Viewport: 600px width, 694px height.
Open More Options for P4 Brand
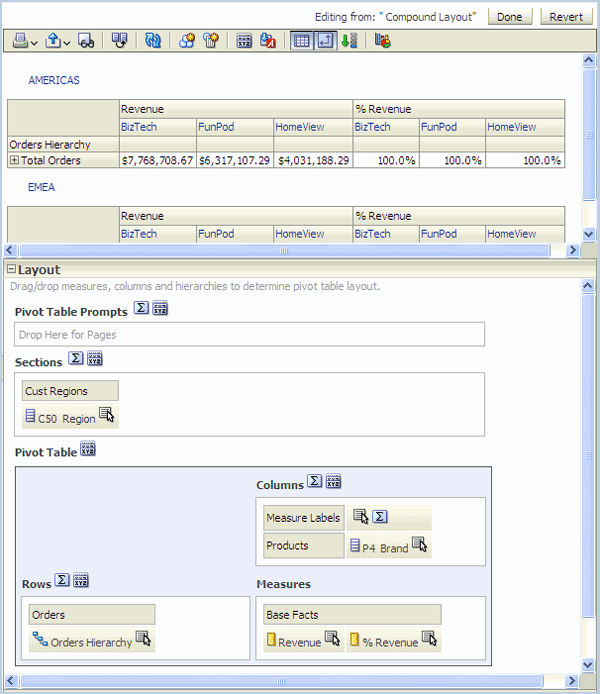419,544
